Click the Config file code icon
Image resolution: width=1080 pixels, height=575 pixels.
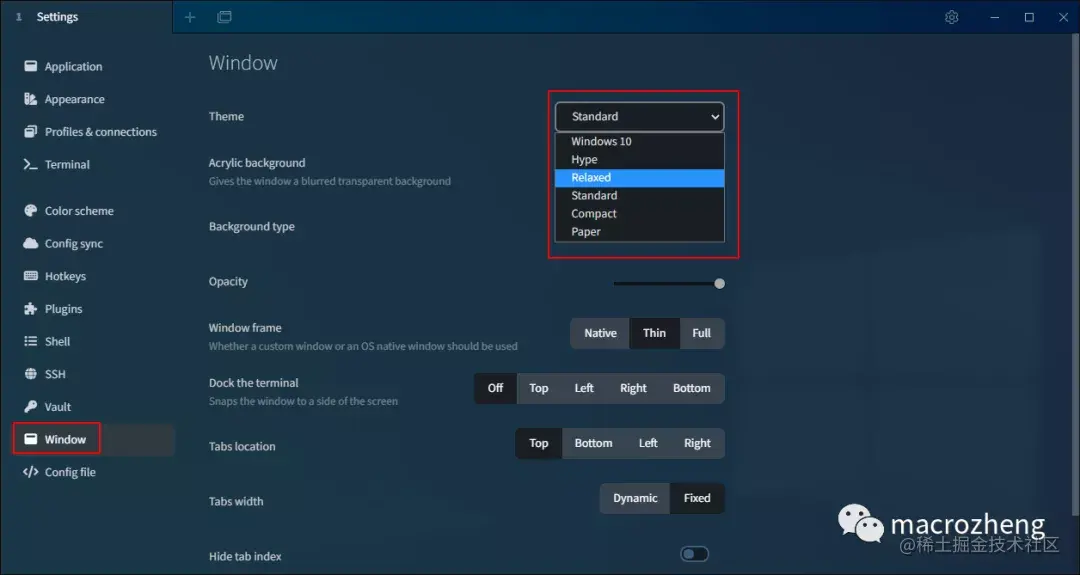(x=30, y=472)
